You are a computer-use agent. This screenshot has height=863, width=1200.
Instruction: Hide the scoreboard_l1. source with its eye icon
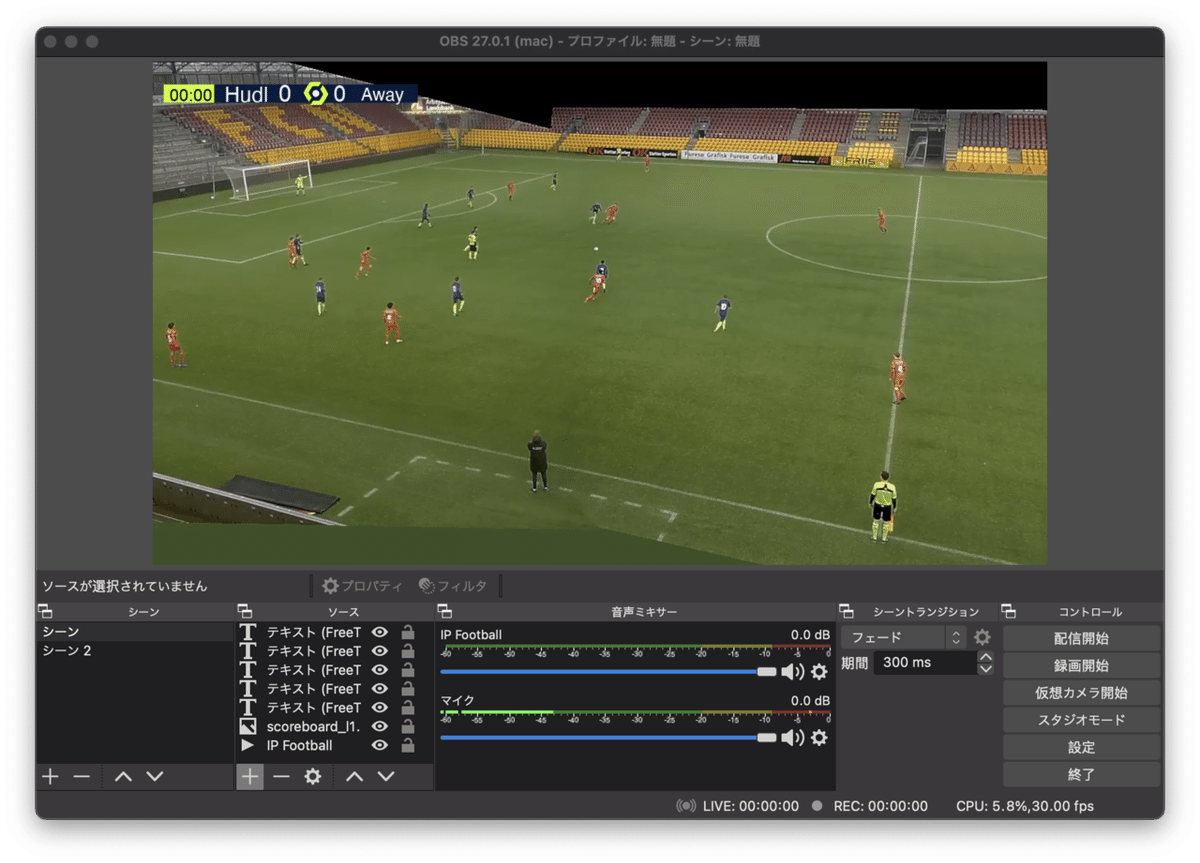380,727
